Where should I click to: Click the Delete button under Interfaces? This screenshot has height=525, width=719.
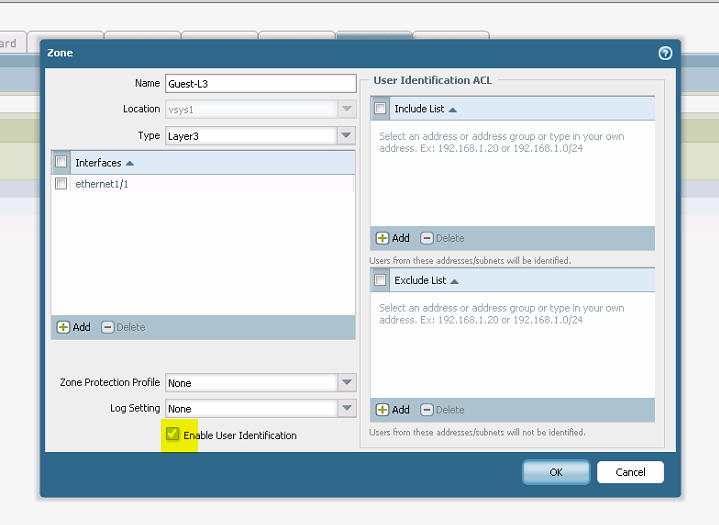coord(123,327)
